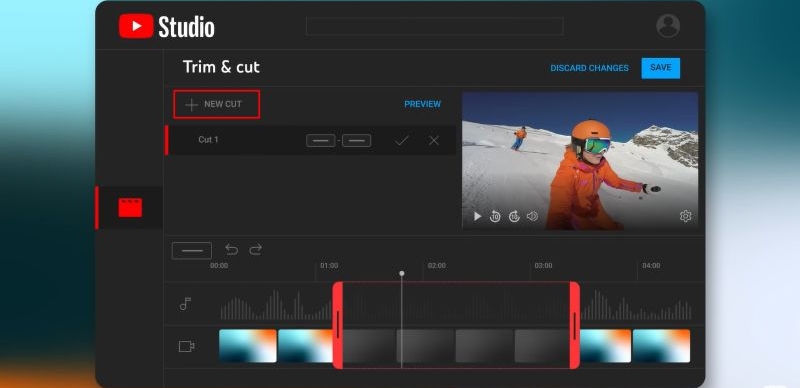Image resolution: width=800 pixels, height=388 pixels.
Task: Play the video preview
Action: 478,216
